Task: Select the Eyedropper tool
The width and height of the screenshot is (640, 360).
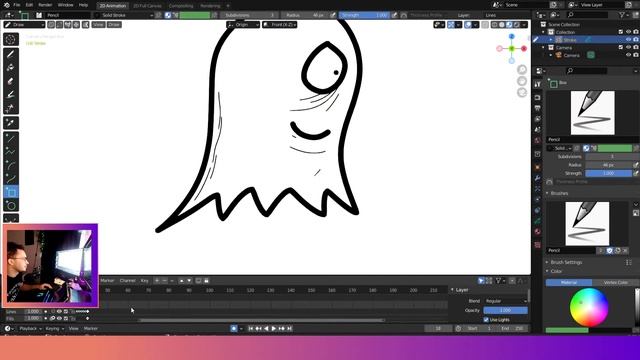Action: pyautogui.click(x=11, y=123)
